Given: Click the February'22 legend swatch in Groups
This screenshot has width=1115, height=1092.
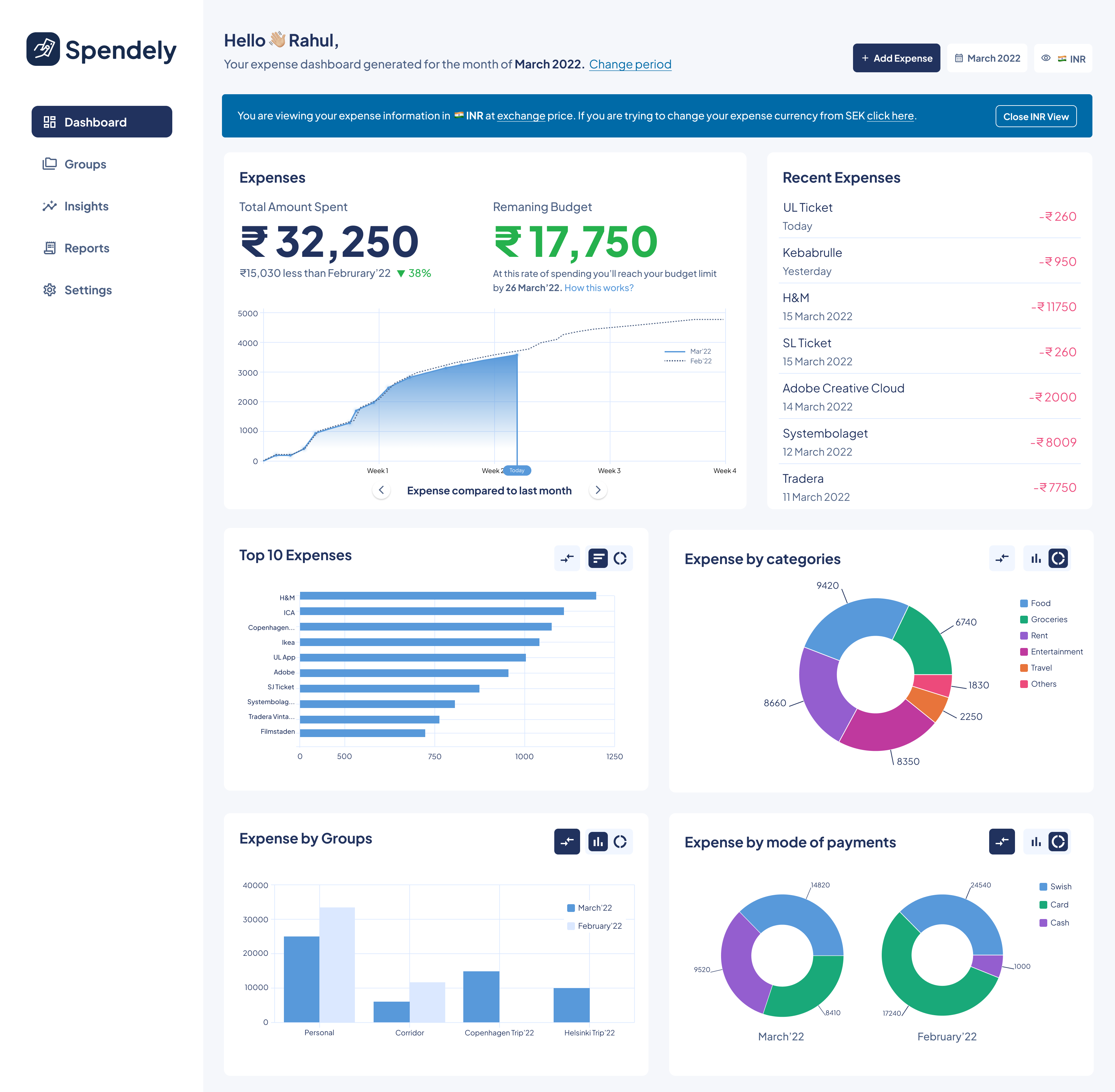Looking at the screenshot, I should point(570,926).
